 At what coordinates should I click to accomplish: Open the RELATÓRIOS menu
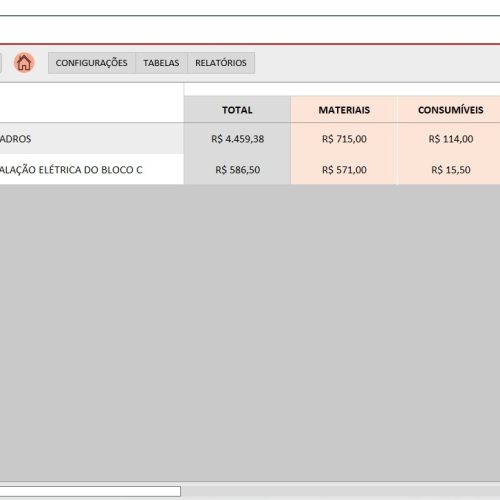pyautogui.click(x=221, y=63)
